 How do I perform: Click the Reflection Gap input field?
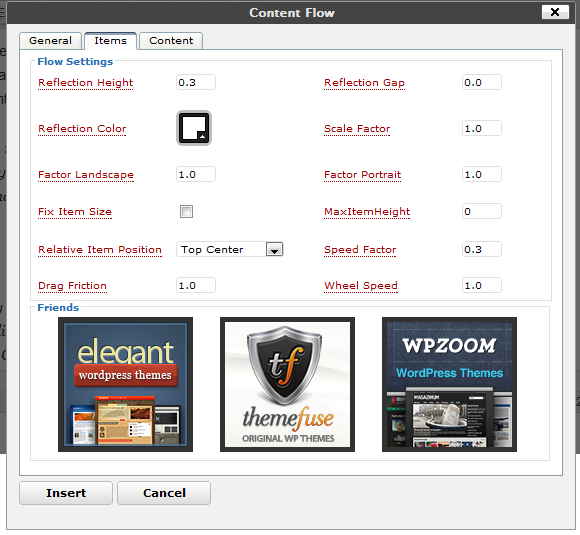[482, 82]
